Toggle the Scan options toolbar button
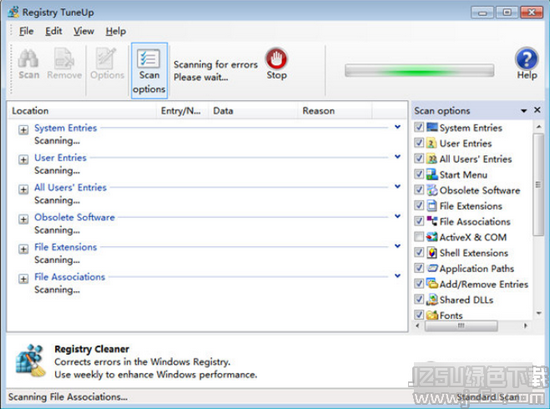The width and height of the screenshot is (550, 409). (x=149, y=71)
